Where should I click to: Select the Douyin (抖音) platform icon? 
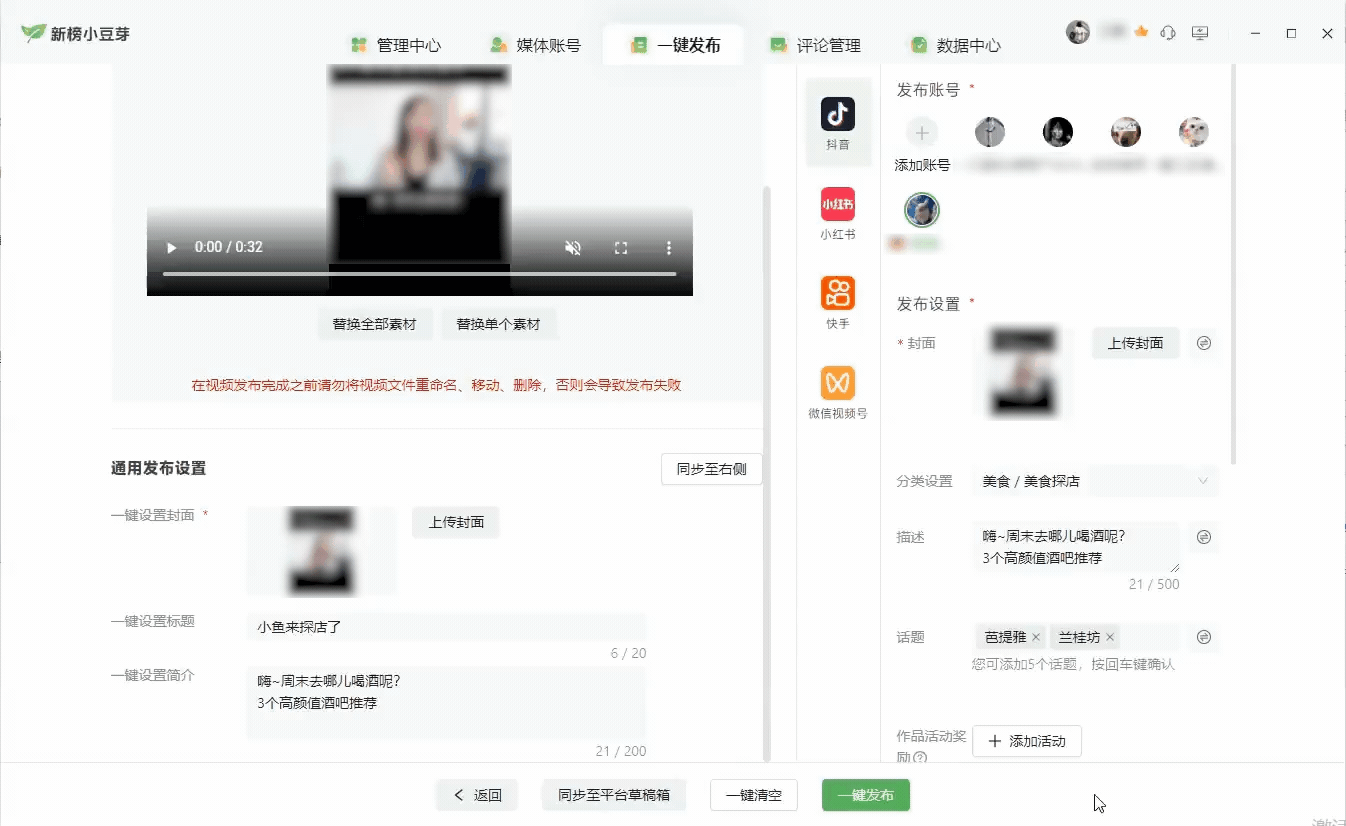point(838,116)
